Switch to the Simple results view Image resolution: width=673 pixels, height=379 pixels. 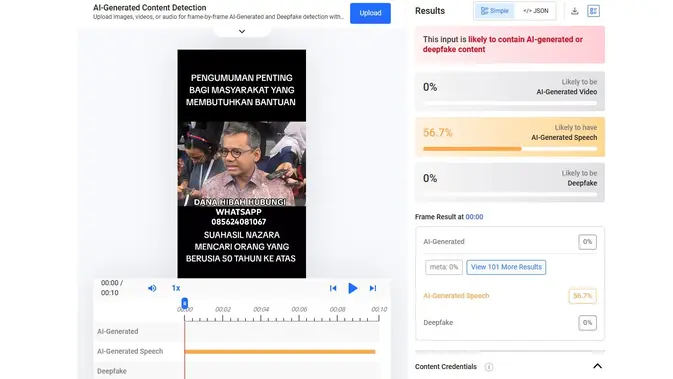pos(494,11)
